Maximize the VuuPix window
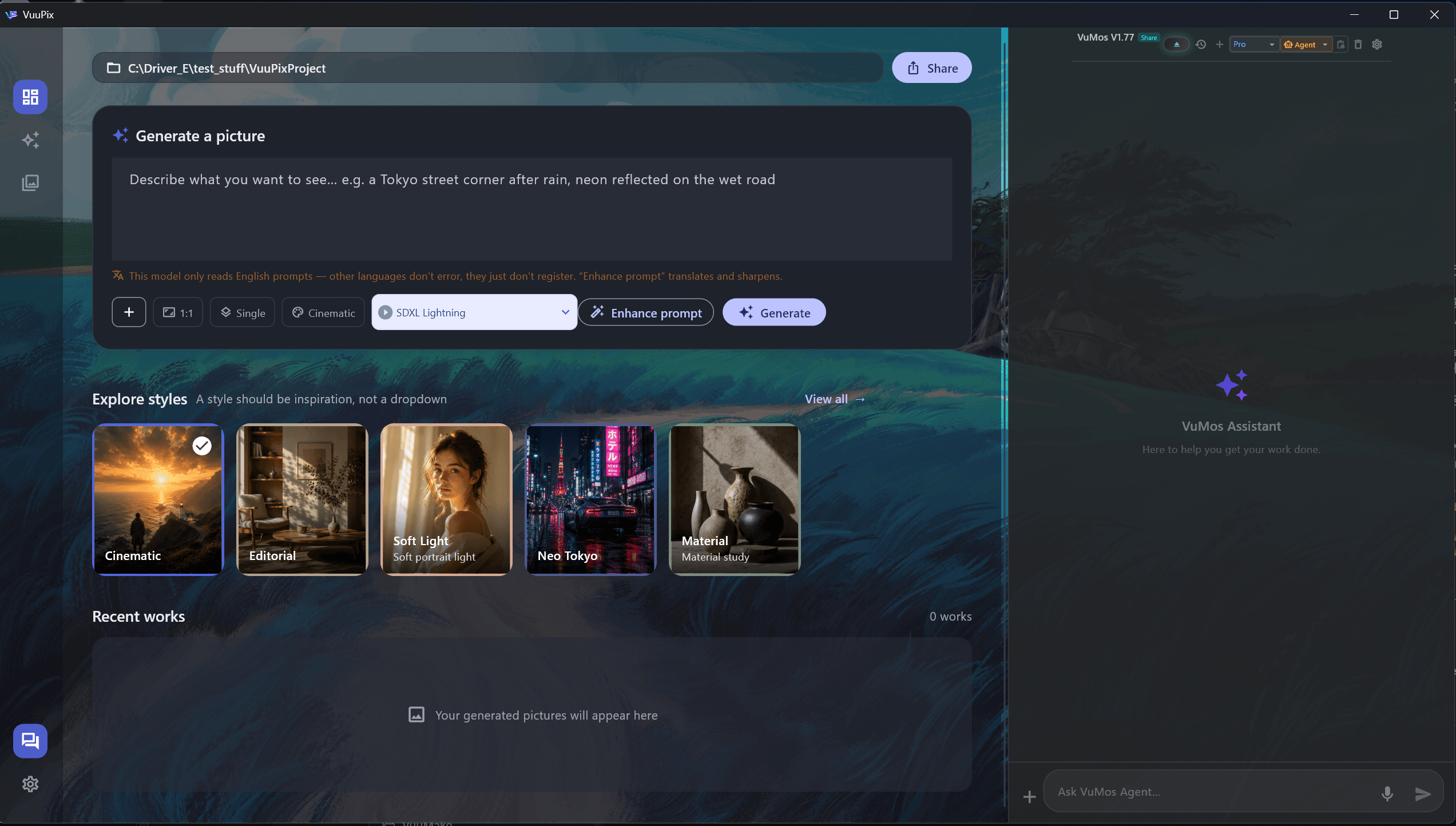The image size is (1456, 826). pyautogui.click(x=1394, y=14)
